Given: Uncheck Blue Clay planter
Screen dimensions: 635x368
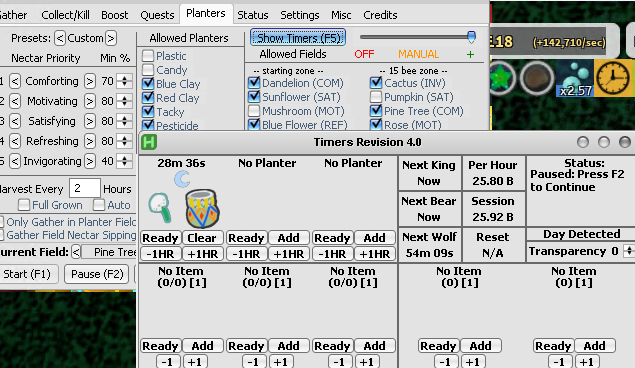Looking at the screenshot, I should [x=148, y=83].
